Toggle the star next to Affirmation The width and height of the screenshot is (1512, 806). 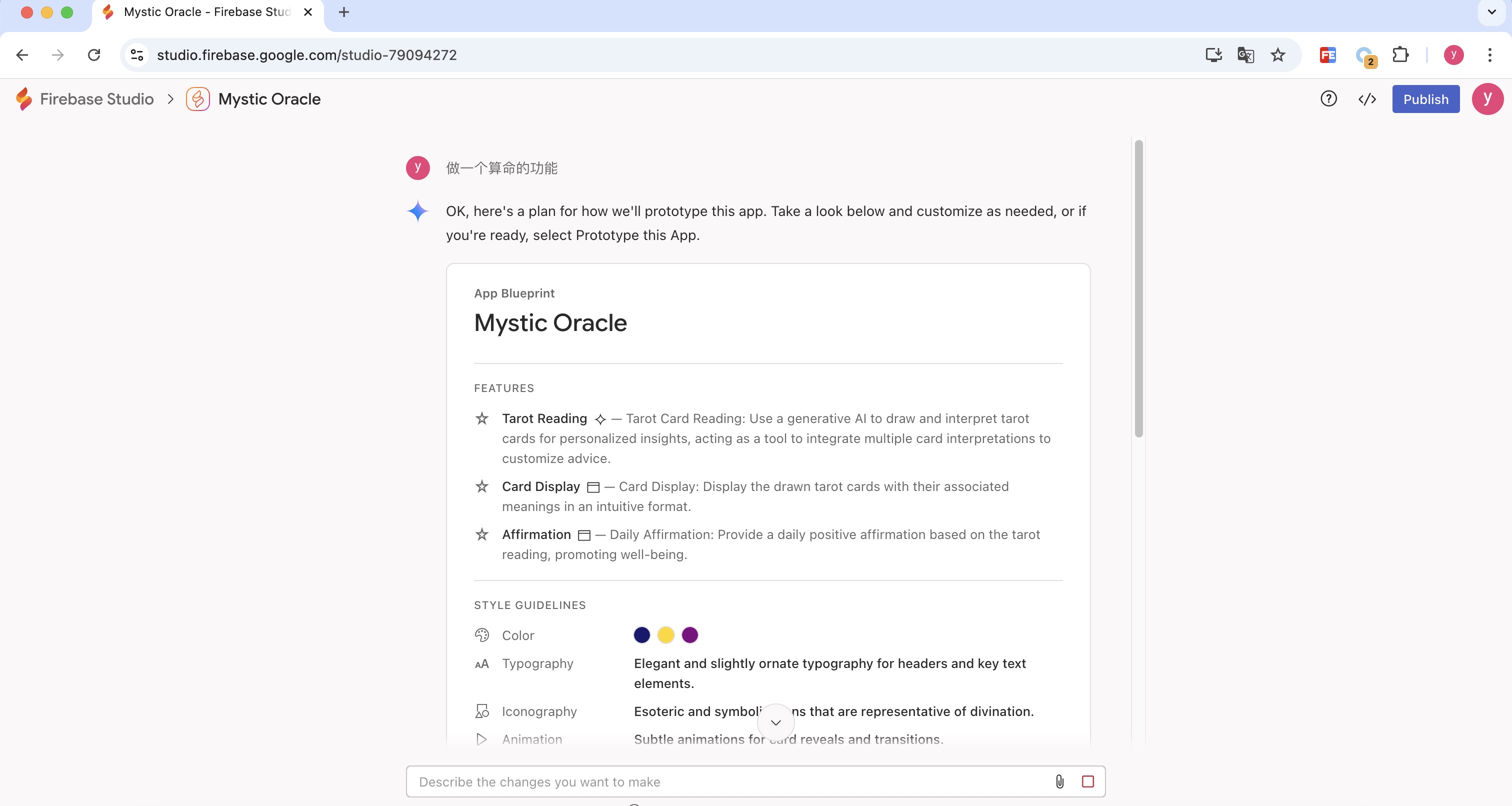coord(482,534)
